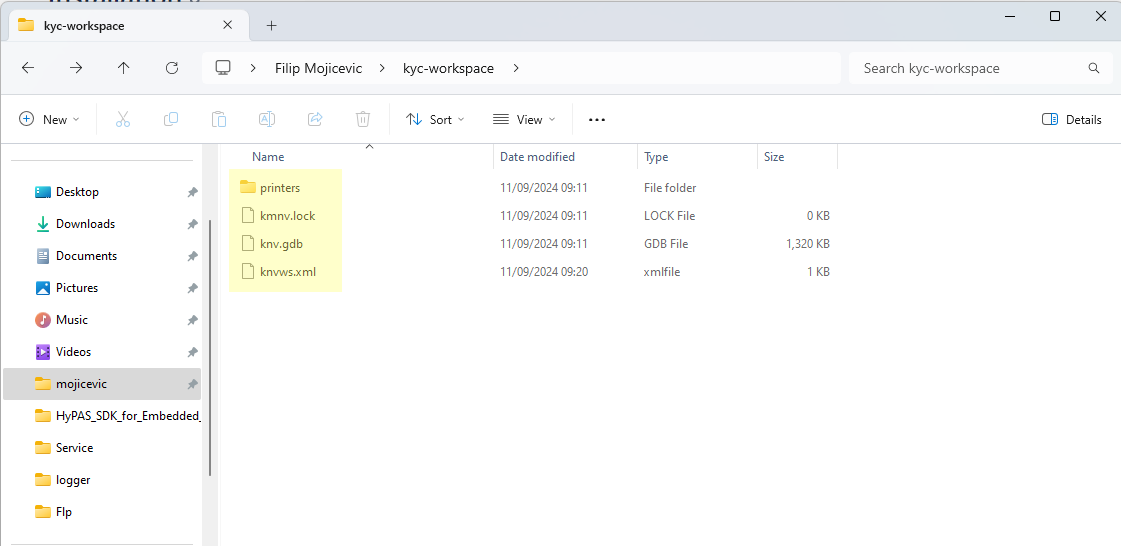Select the knv.gdb file

tap(281, 244)
